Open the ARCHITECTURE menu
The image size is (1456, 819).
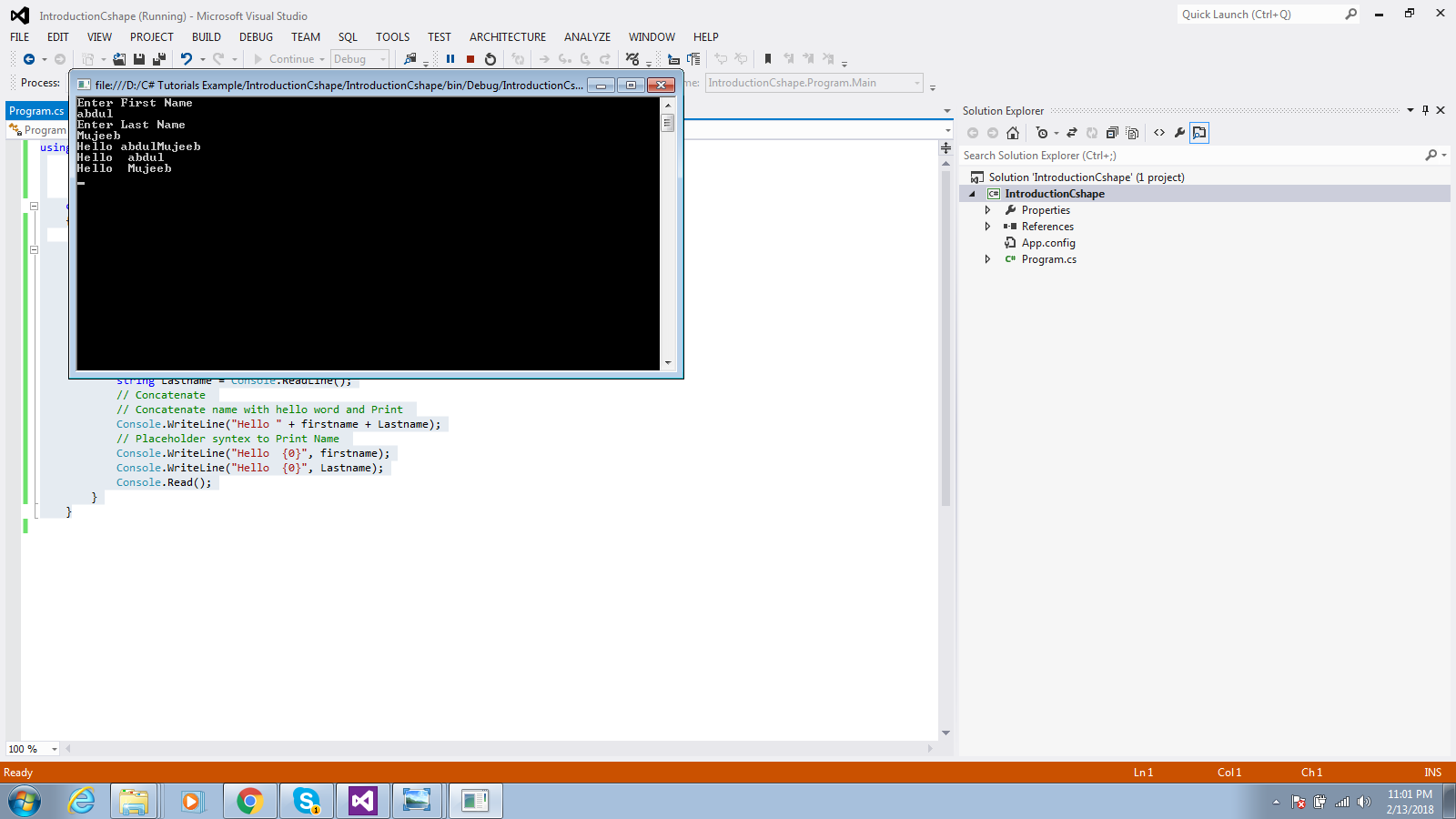[507, 36]
